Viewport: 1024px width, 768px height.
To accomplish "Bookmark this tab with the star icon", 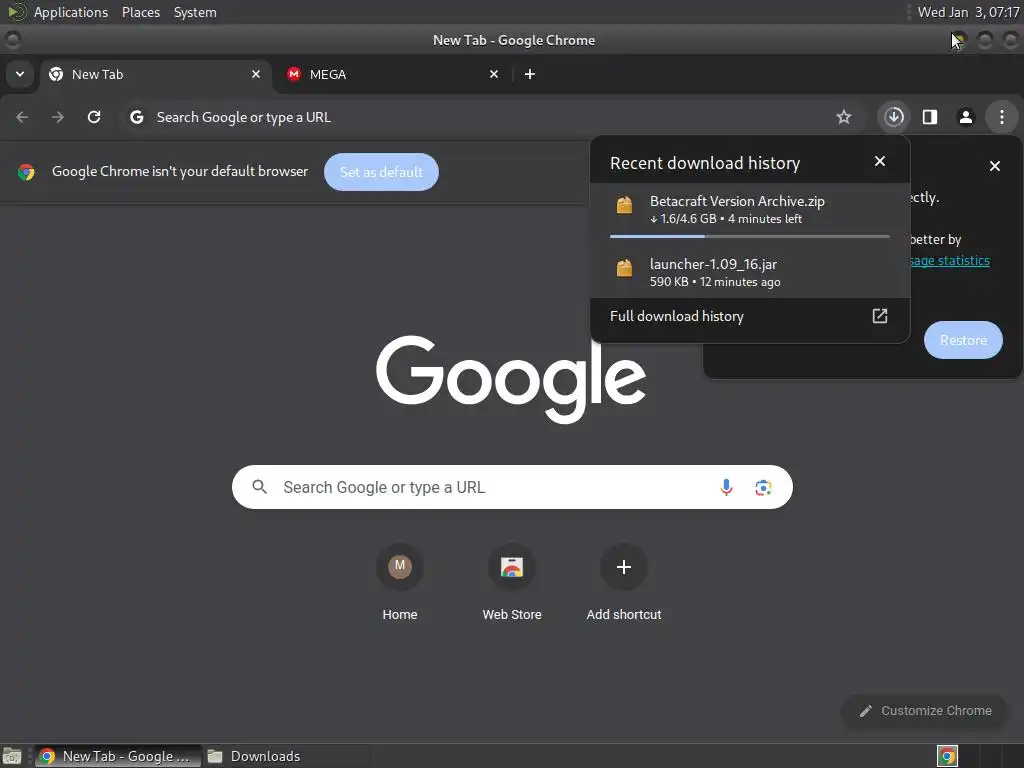I will pos(844,117).
